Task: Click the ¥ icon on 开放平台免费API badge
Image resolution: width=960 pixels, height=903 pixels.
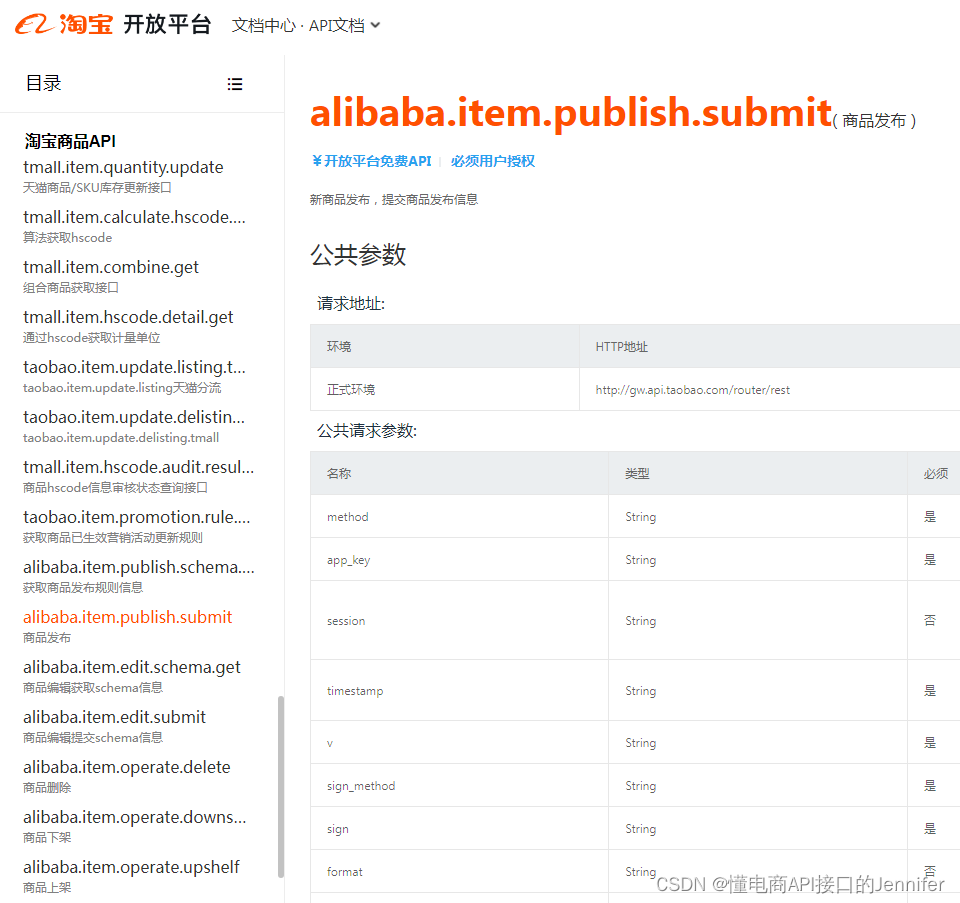Action: 320,161
